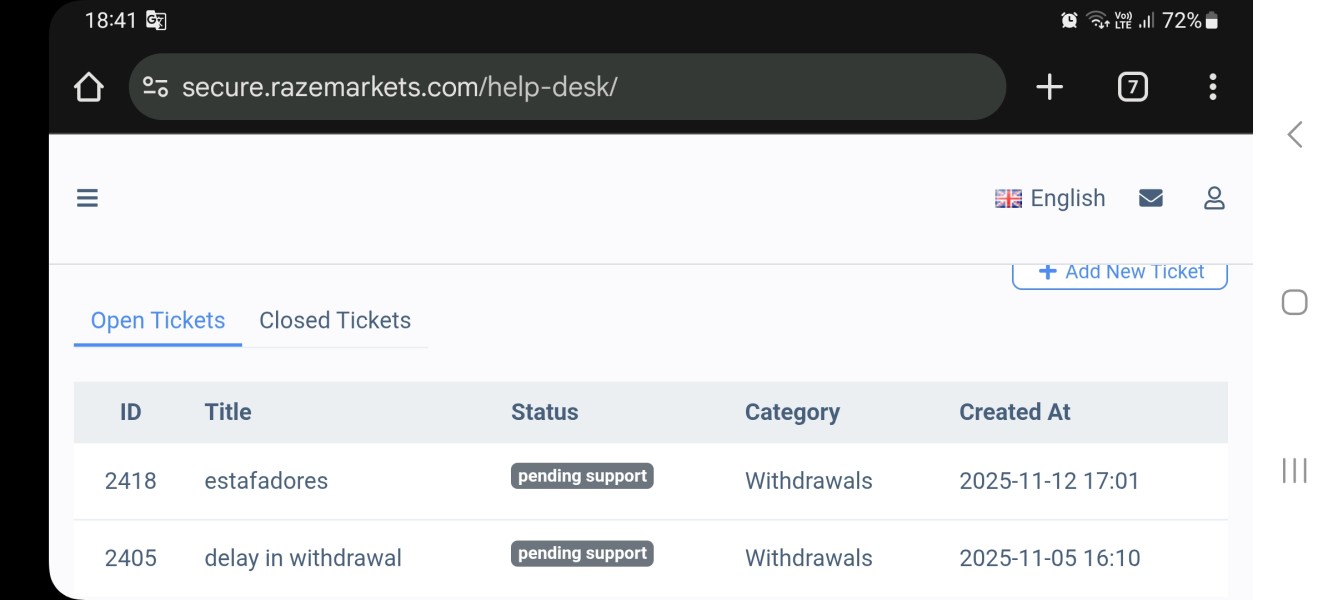Click the Add New Ticket button
The height and width of the screenshot is (600, 1333).
(x=1120, y=272)
